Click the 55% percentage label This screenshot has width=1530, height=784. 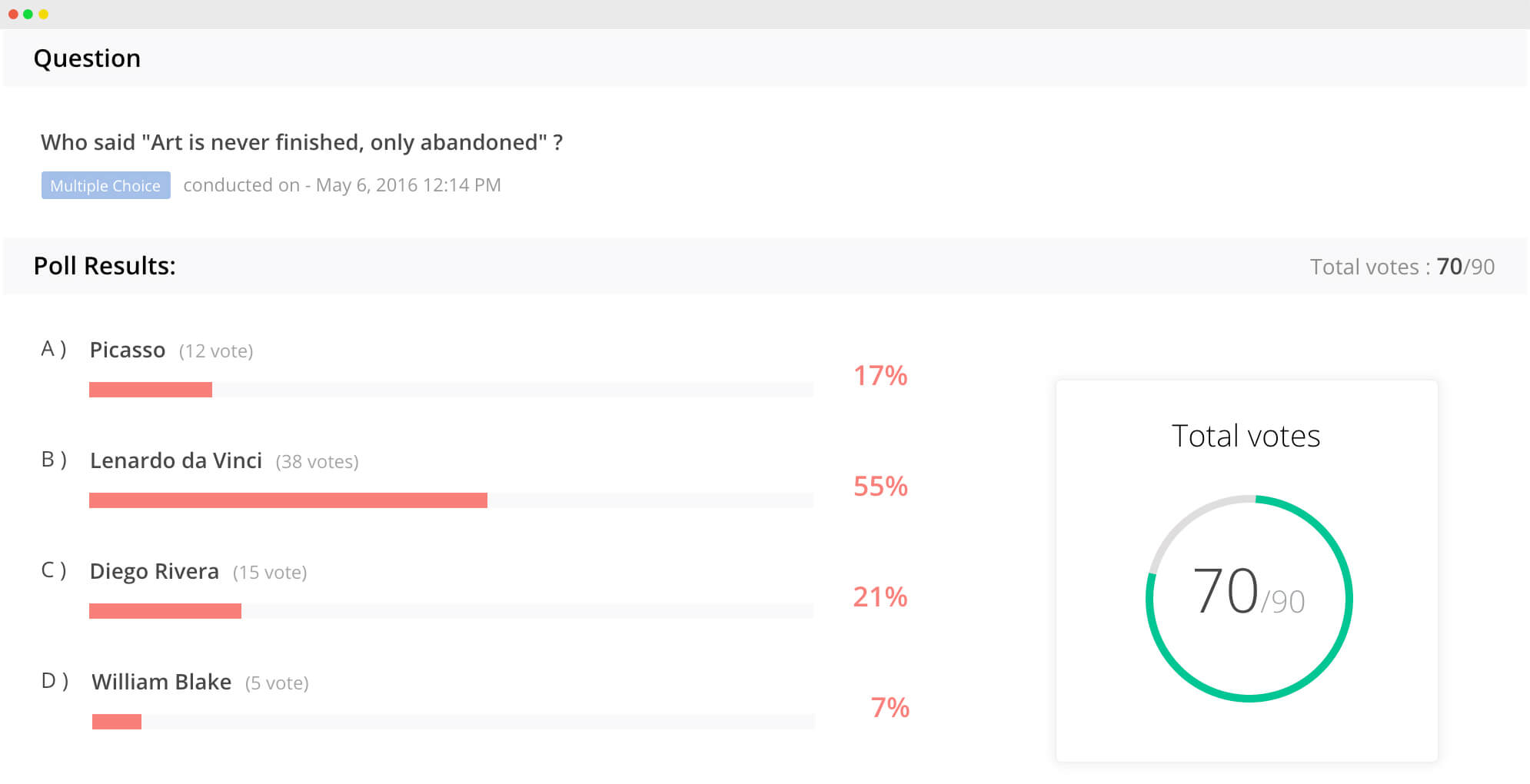[x=880, y=487]
